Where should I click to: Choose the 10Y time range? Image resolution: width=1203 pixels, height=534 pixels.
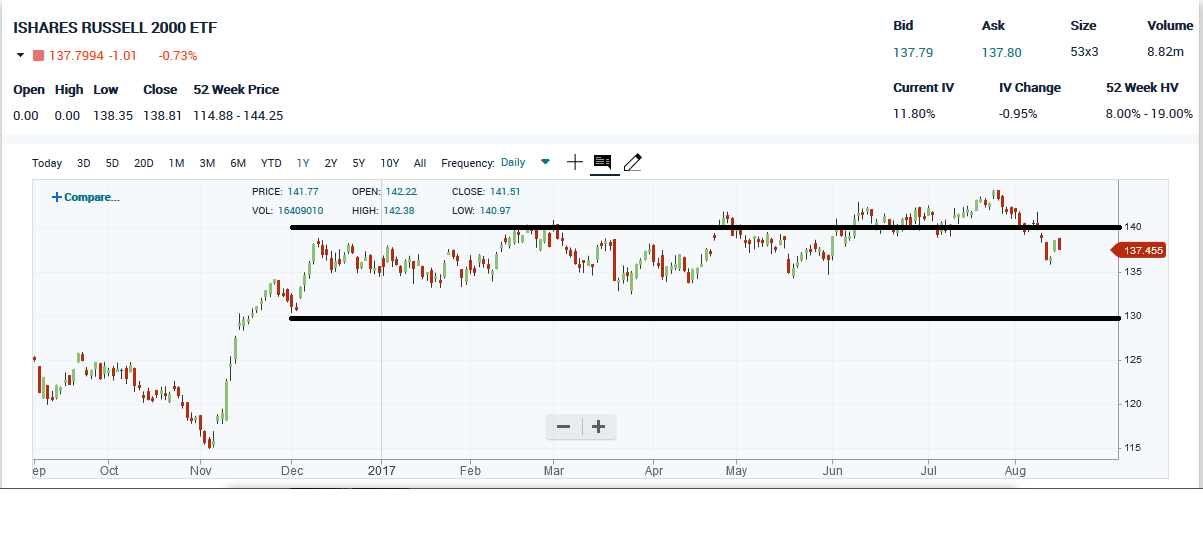tap(390, 163)
